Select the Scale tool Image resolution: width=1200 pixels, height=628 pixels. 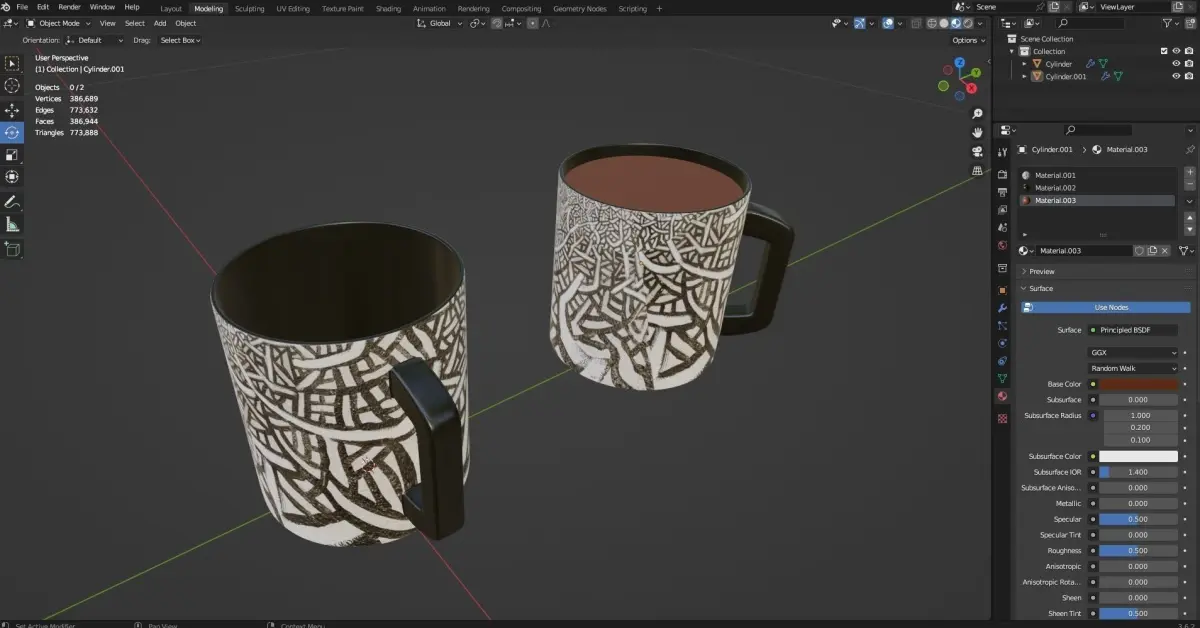click(12, 155)
